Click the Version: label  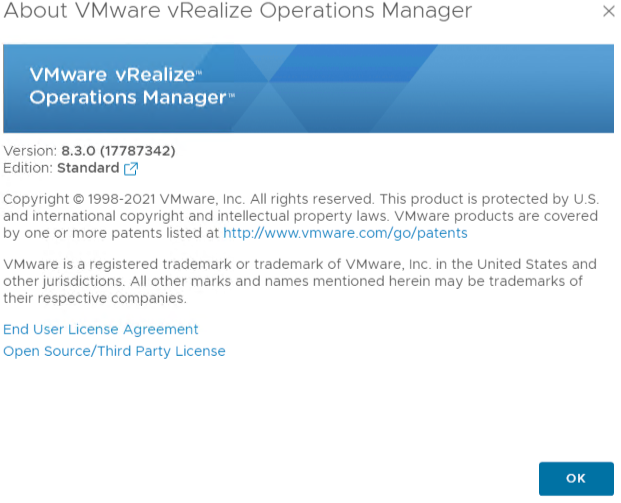tap(30, 151)
